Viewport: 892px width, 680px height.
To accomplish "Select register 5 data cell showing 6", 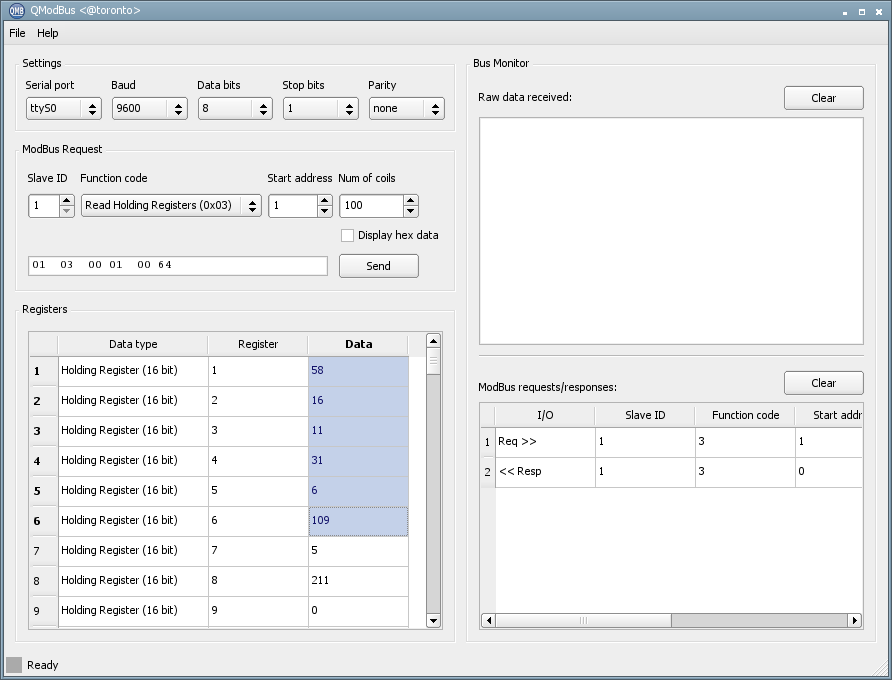I will [358, 491].
